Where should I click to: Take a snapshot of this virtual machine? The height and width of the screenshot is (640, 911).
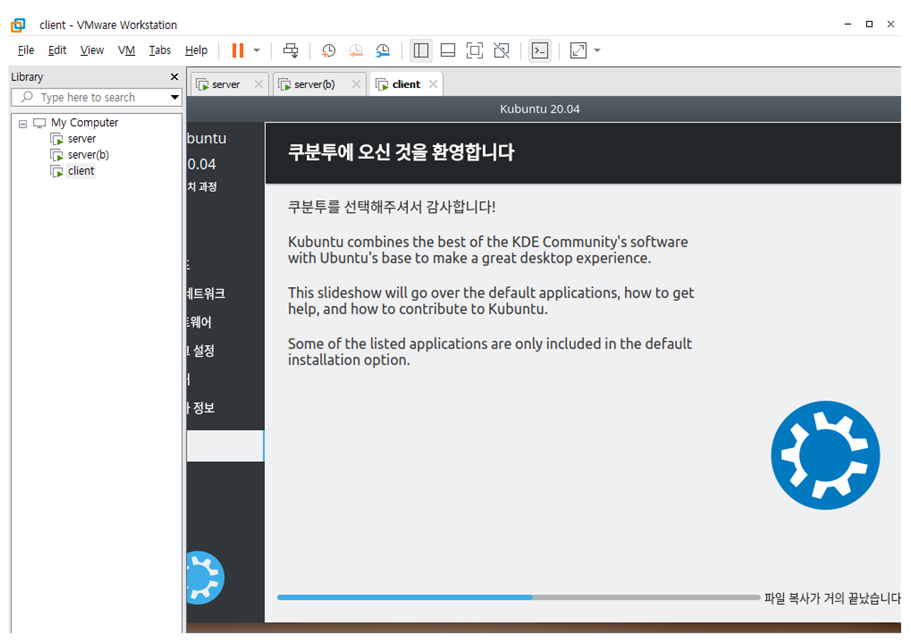(328, 51)
